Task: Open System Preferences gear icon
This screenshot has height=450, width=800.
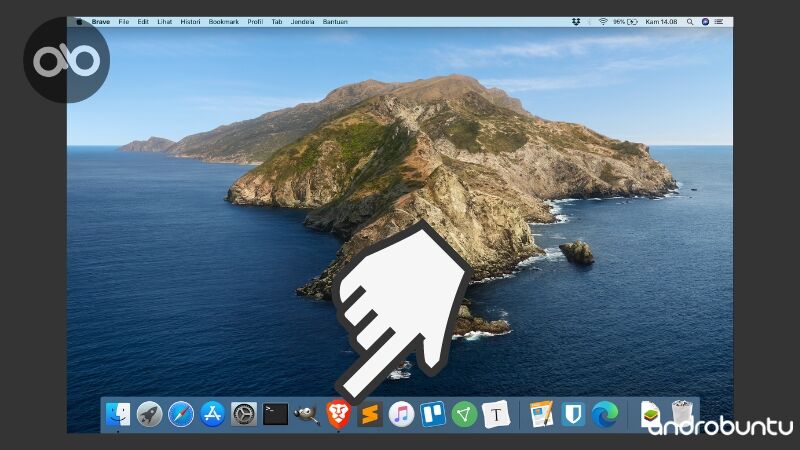Action: [x=244, y=414]
